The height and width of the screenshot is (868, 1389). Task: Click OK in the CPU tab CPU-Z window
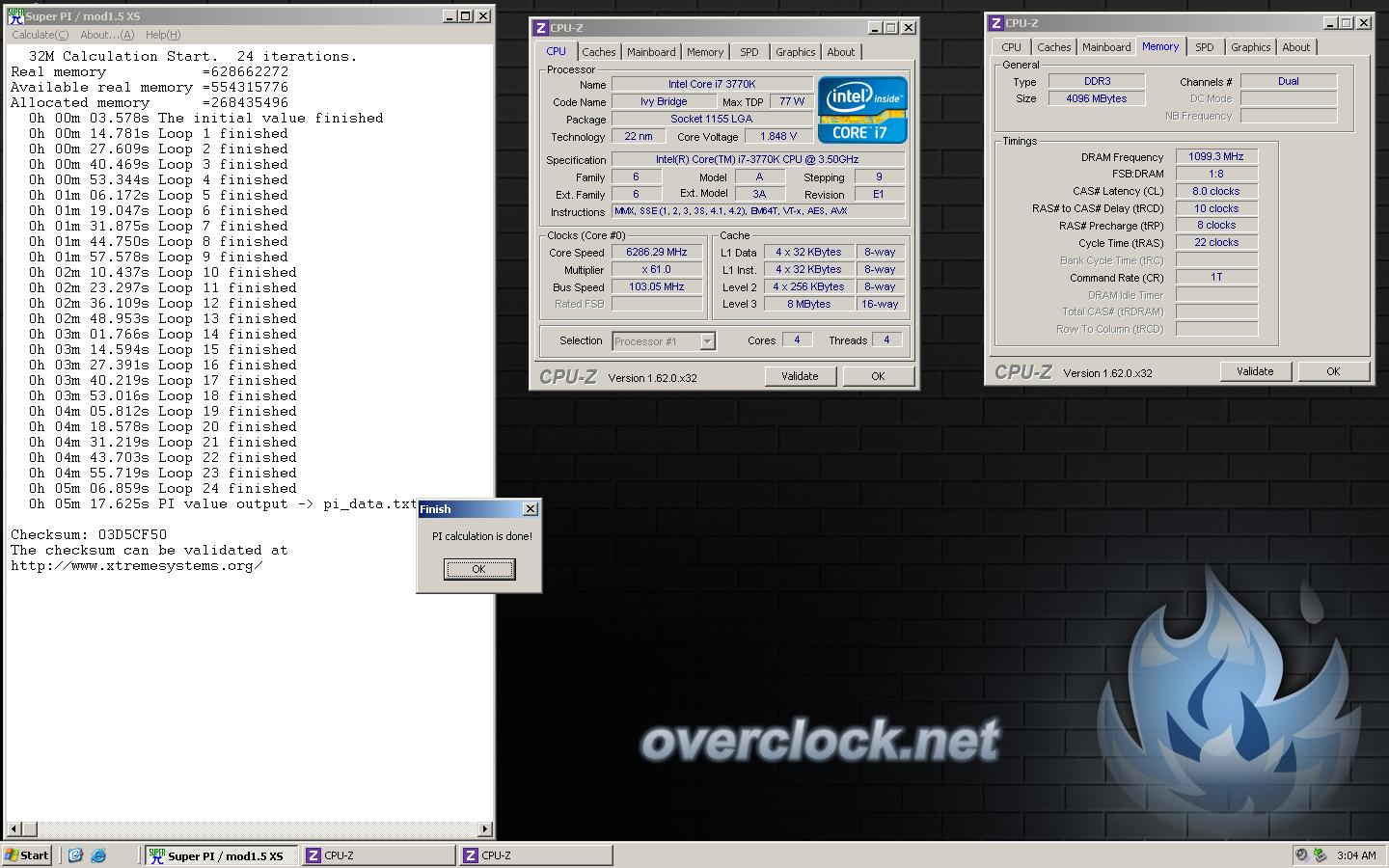coord(878,376)
